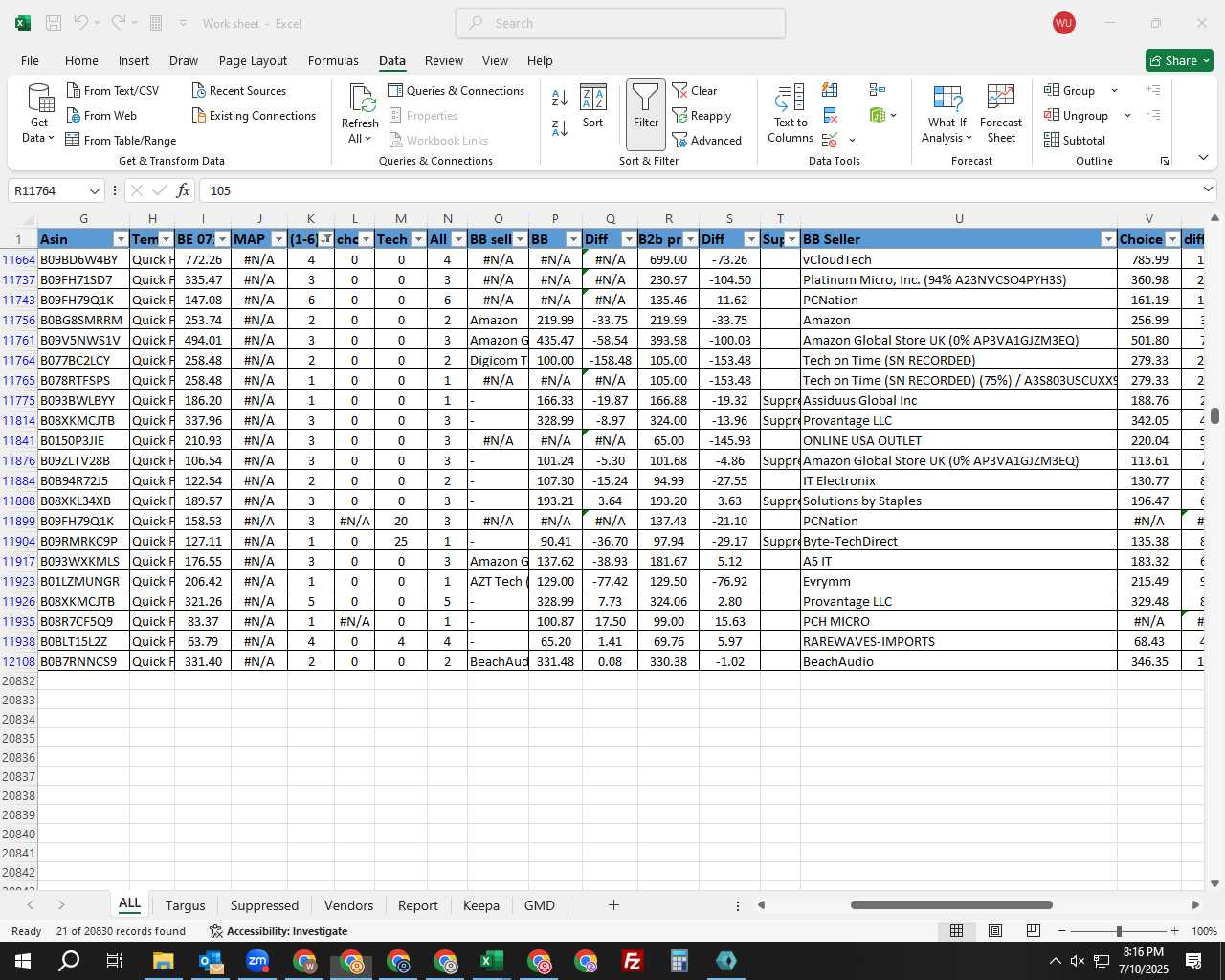This screenshot has height=980, width=1225.
Task: Click the Group button
Action: pos(1070,90)
